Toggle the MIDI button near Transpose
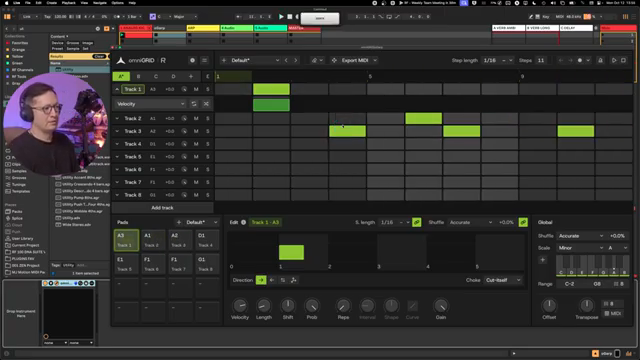 (613, 313)
